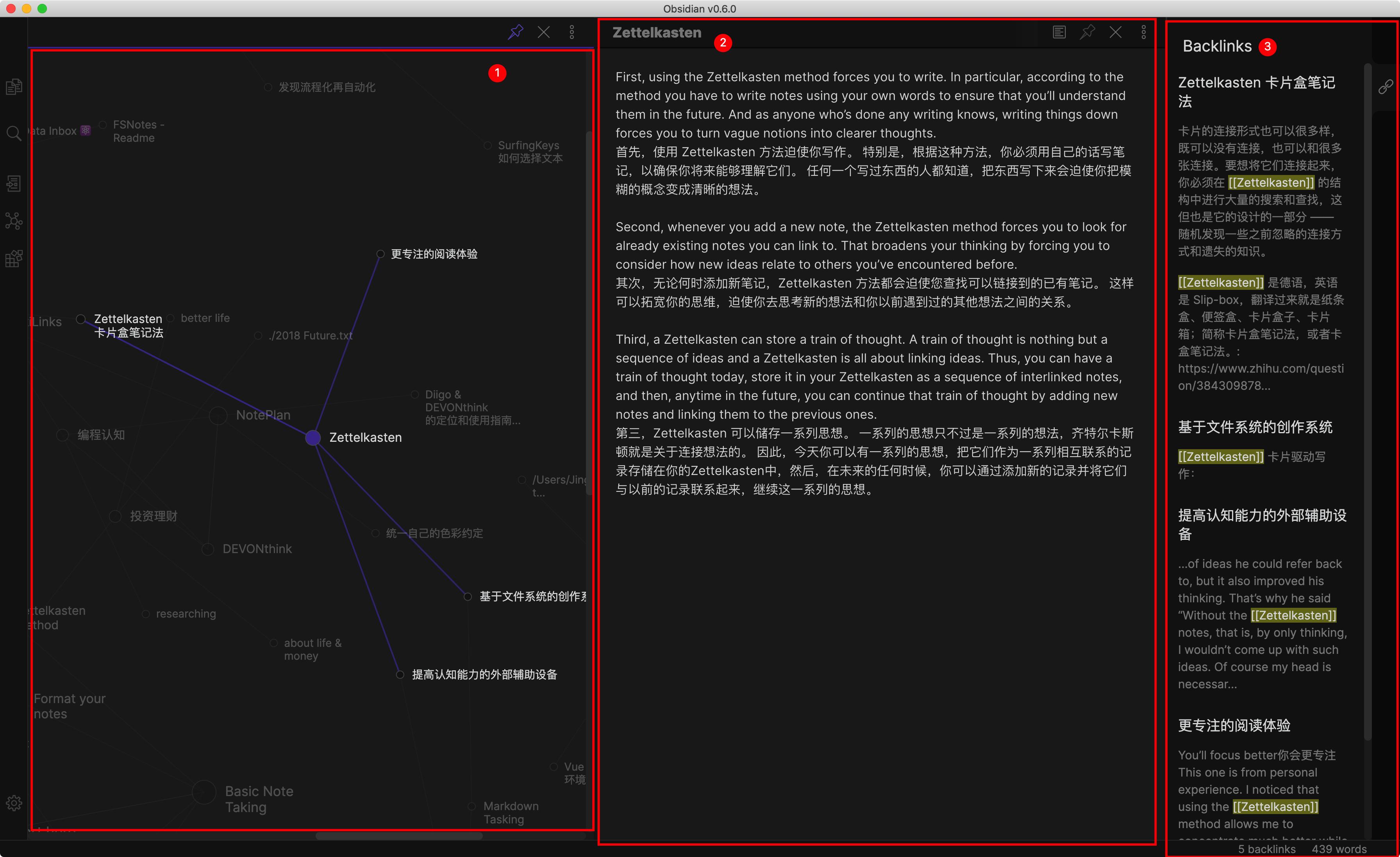Open more options menu on Zettelkasten pane
This screenshot has width=1400, height=857.
pos(1143,32)
